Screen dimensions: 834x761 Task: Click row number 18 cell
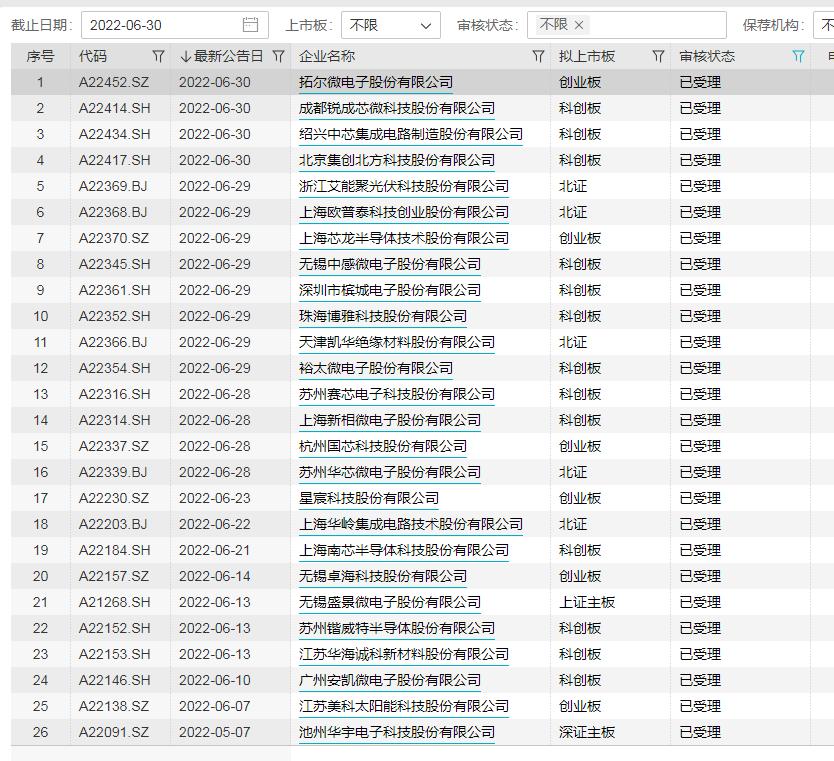point(40,525)
